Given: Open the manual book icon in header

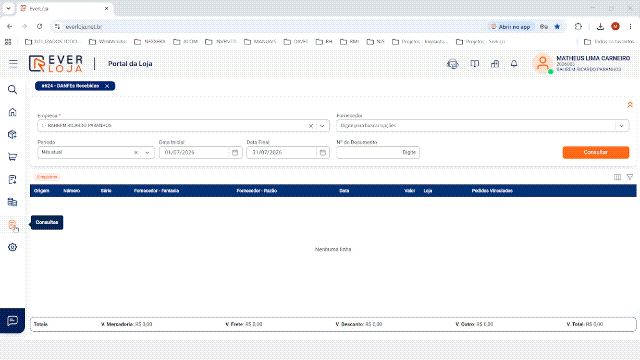Looking at the screenshot, I should [x=474, y=64].
